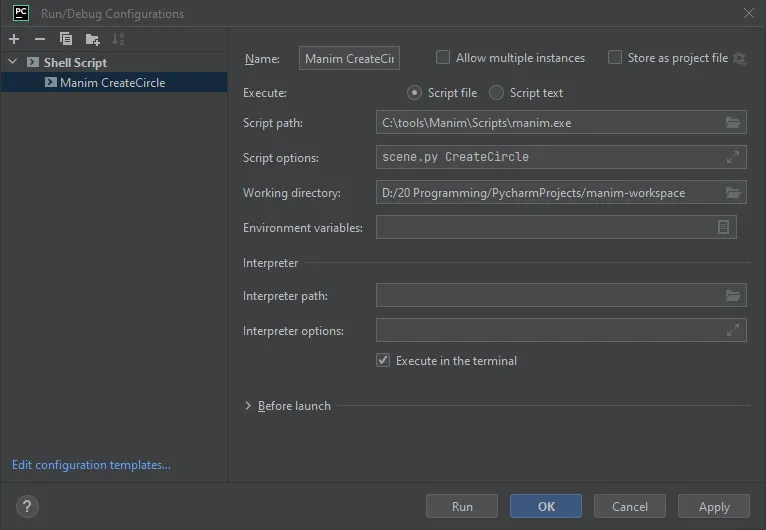Browse for Script path folder icon
Screen dimensions: 766x530
[733, 123]
